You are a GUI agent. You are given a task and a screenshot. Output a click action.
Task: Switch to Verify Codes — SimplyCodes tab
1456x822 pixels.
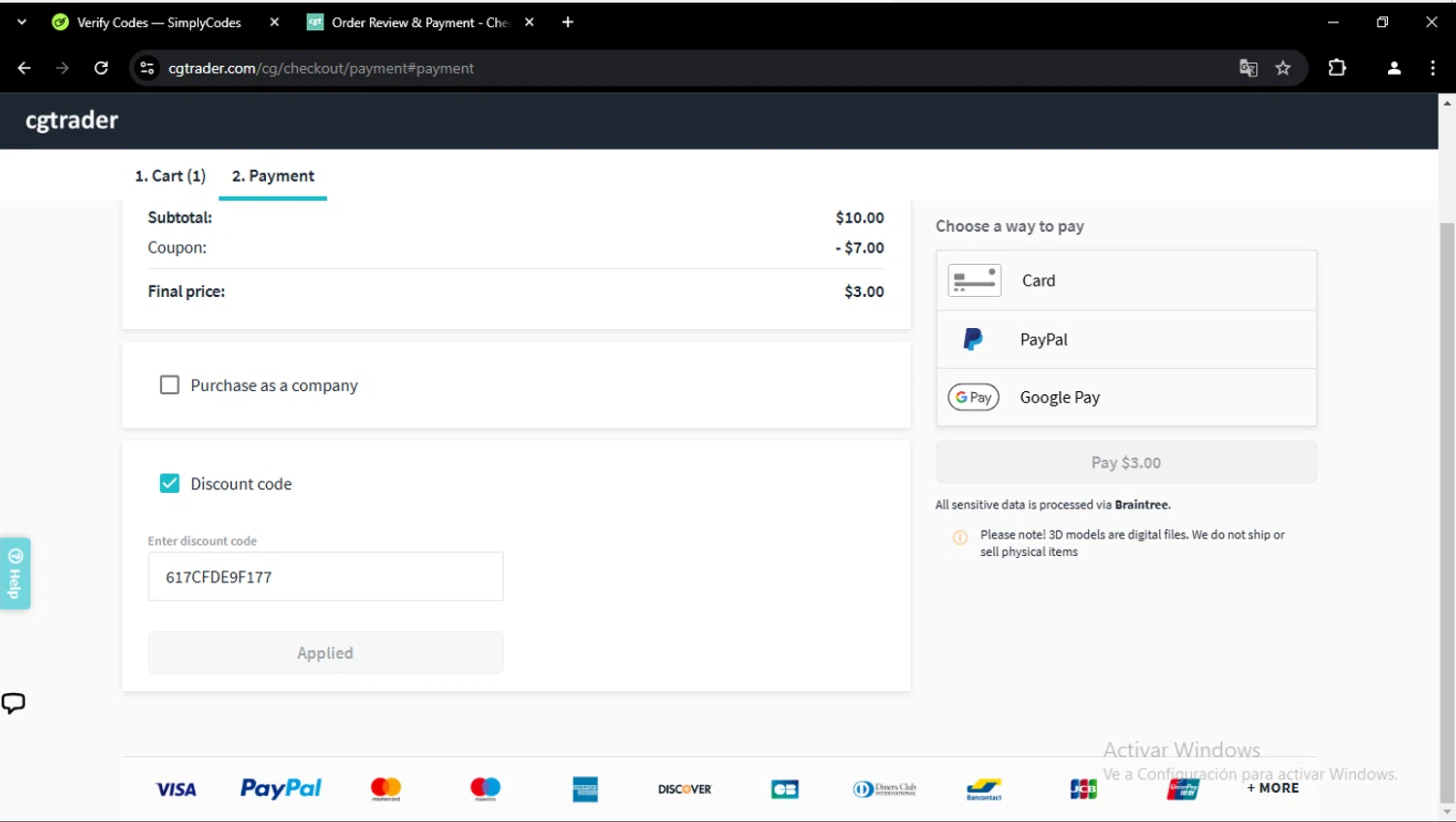[x=159, y=22]
